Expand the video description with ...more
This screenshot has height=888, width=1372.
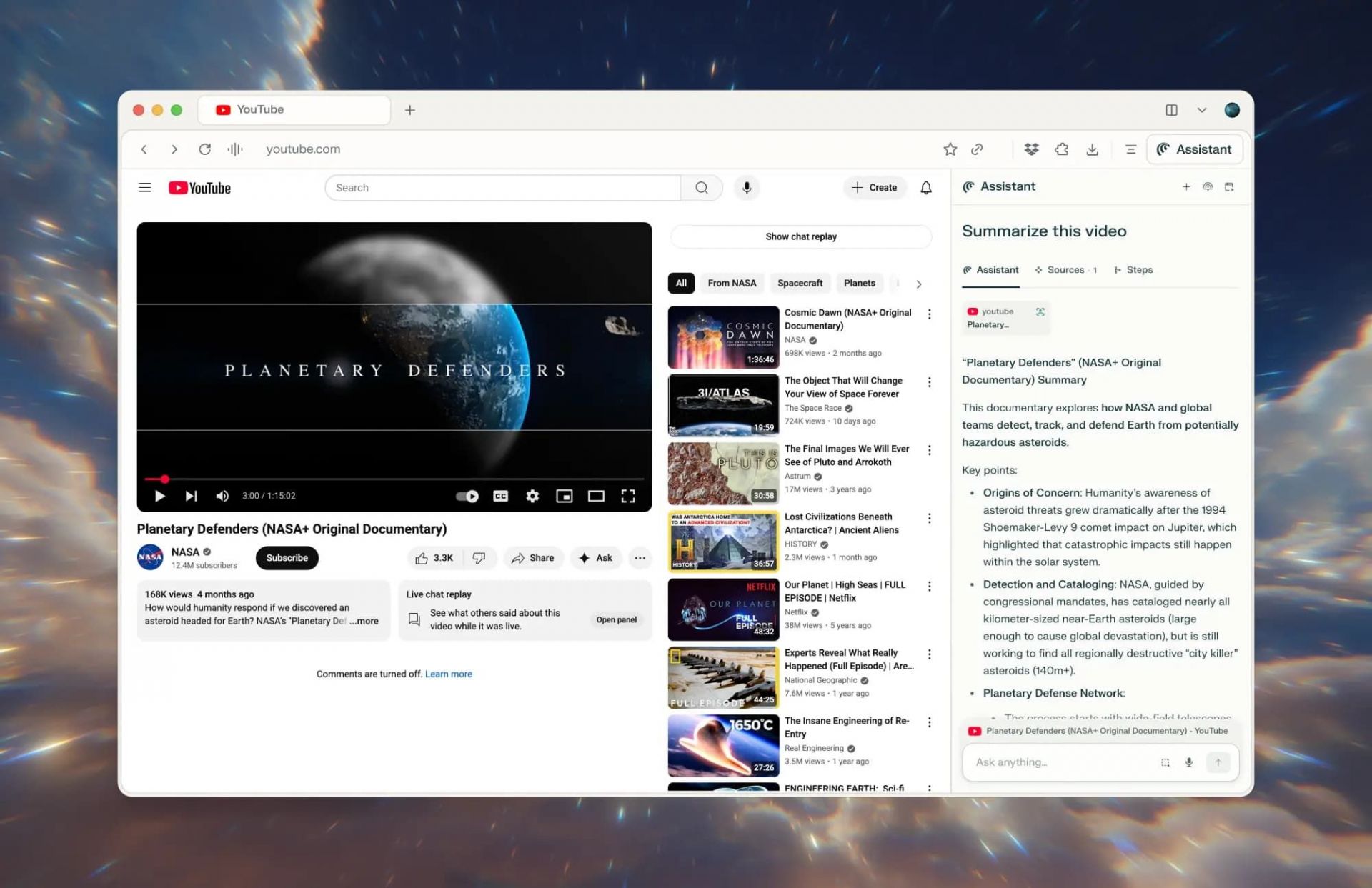[x=364, y=621]
